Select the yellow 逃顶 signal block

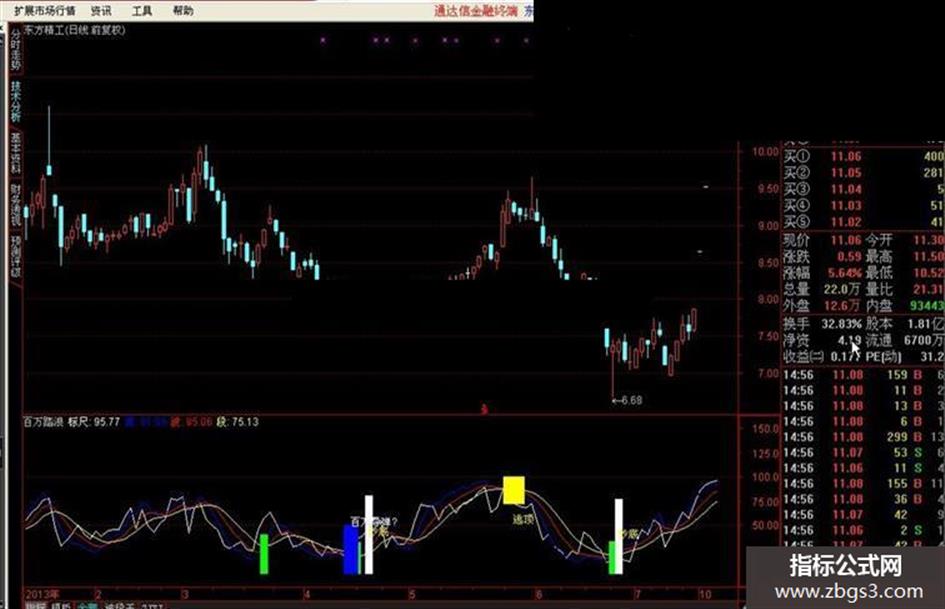click(513, 490)
